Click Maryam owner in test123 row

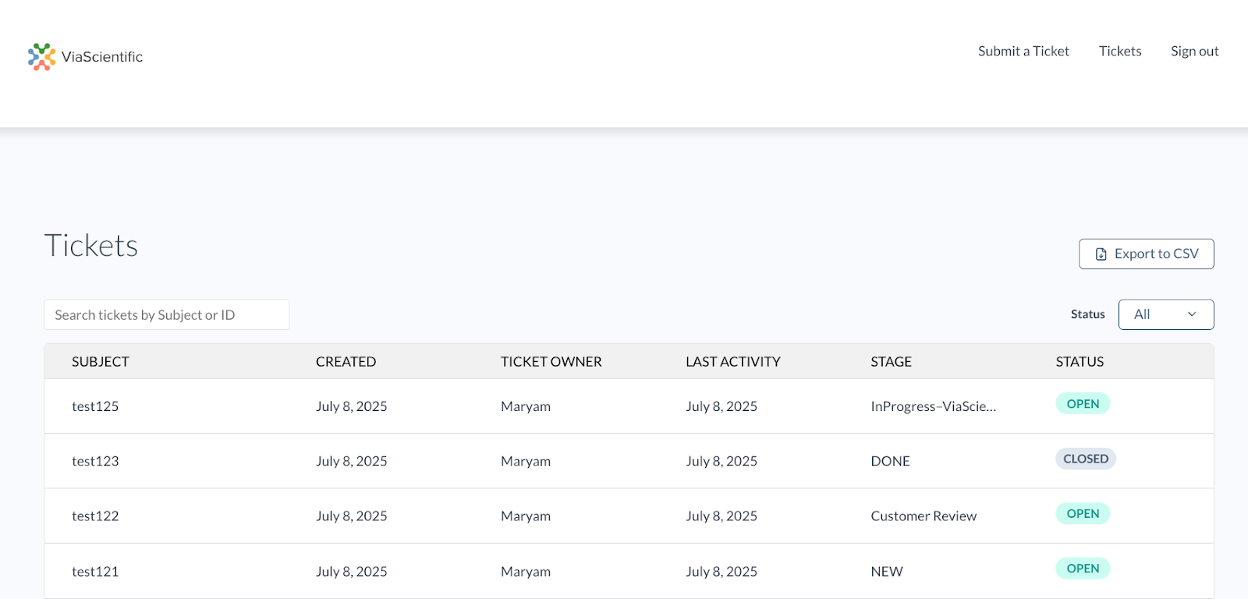526,461
